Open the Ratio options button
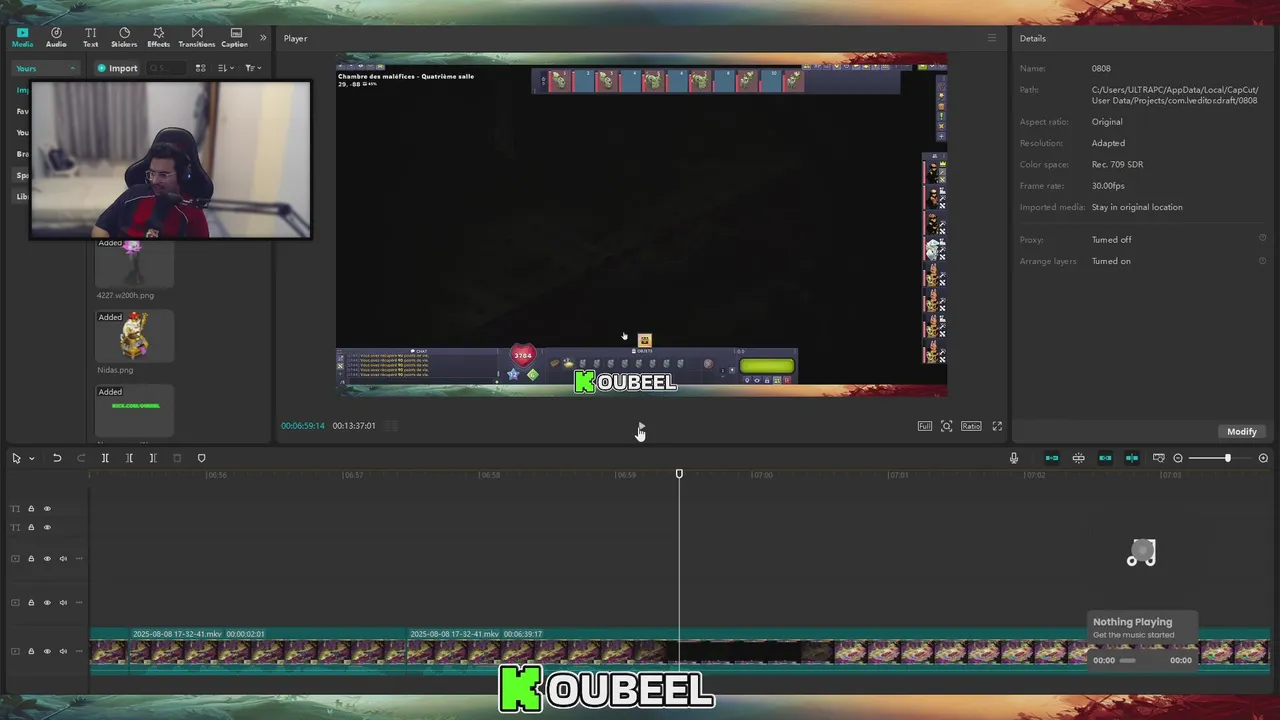Image resolution: width=1280 pixels, height=720 pixels. click(971, 426)
